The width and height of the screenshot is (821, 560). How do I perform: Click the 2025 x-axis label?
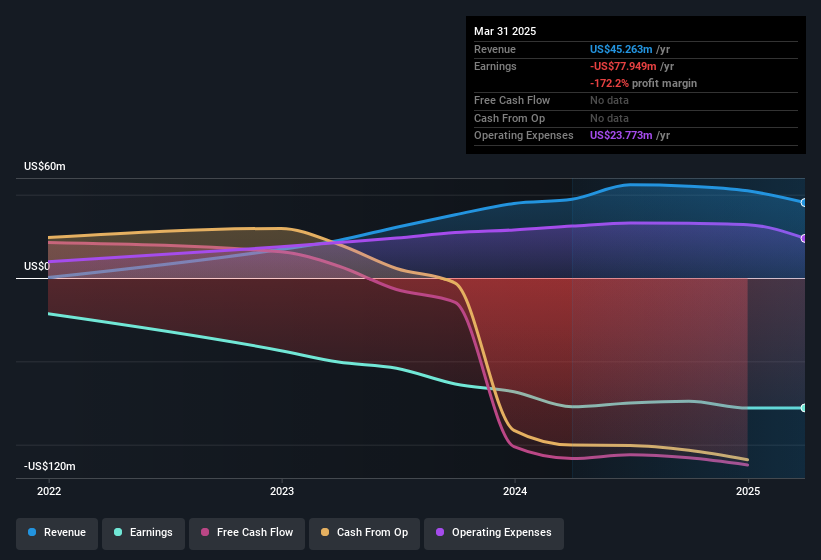(748, 491)
